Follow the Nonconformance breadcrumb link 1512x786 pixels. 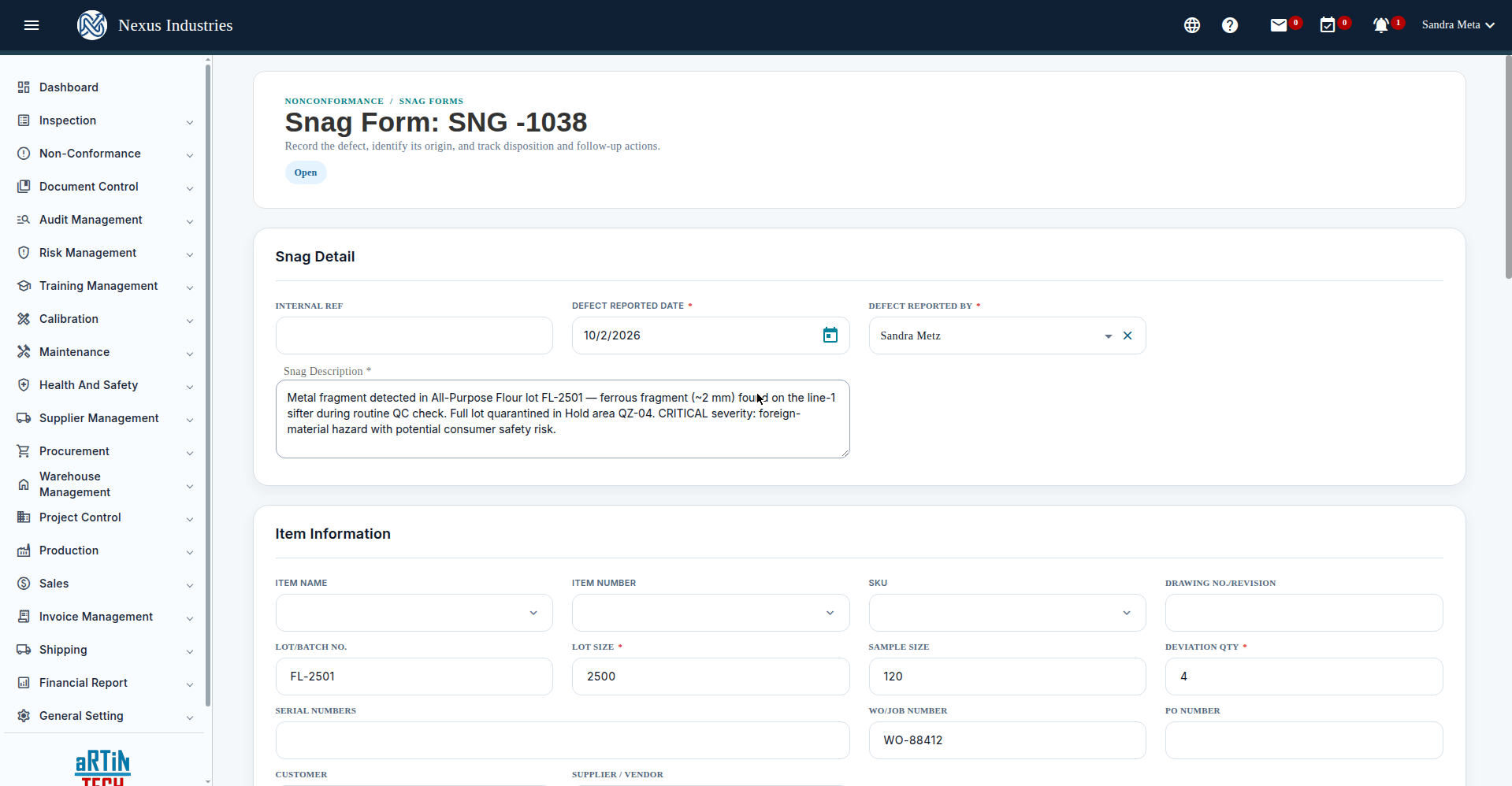tap(334, 101)
